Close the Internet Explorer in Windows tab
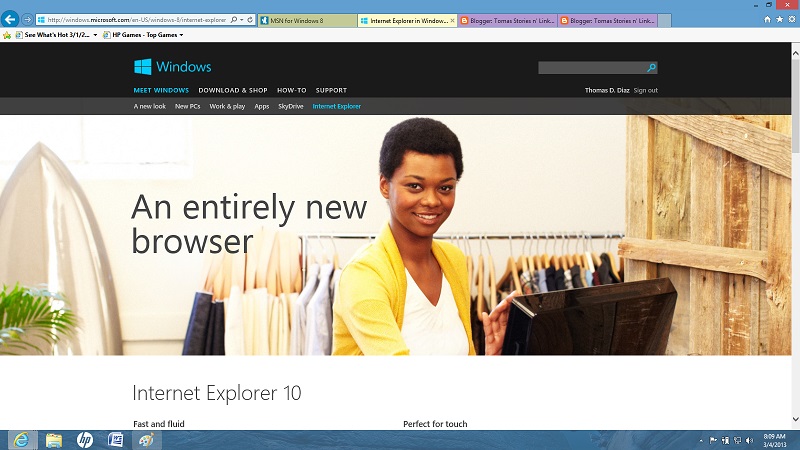 click(x=452, y=20)
